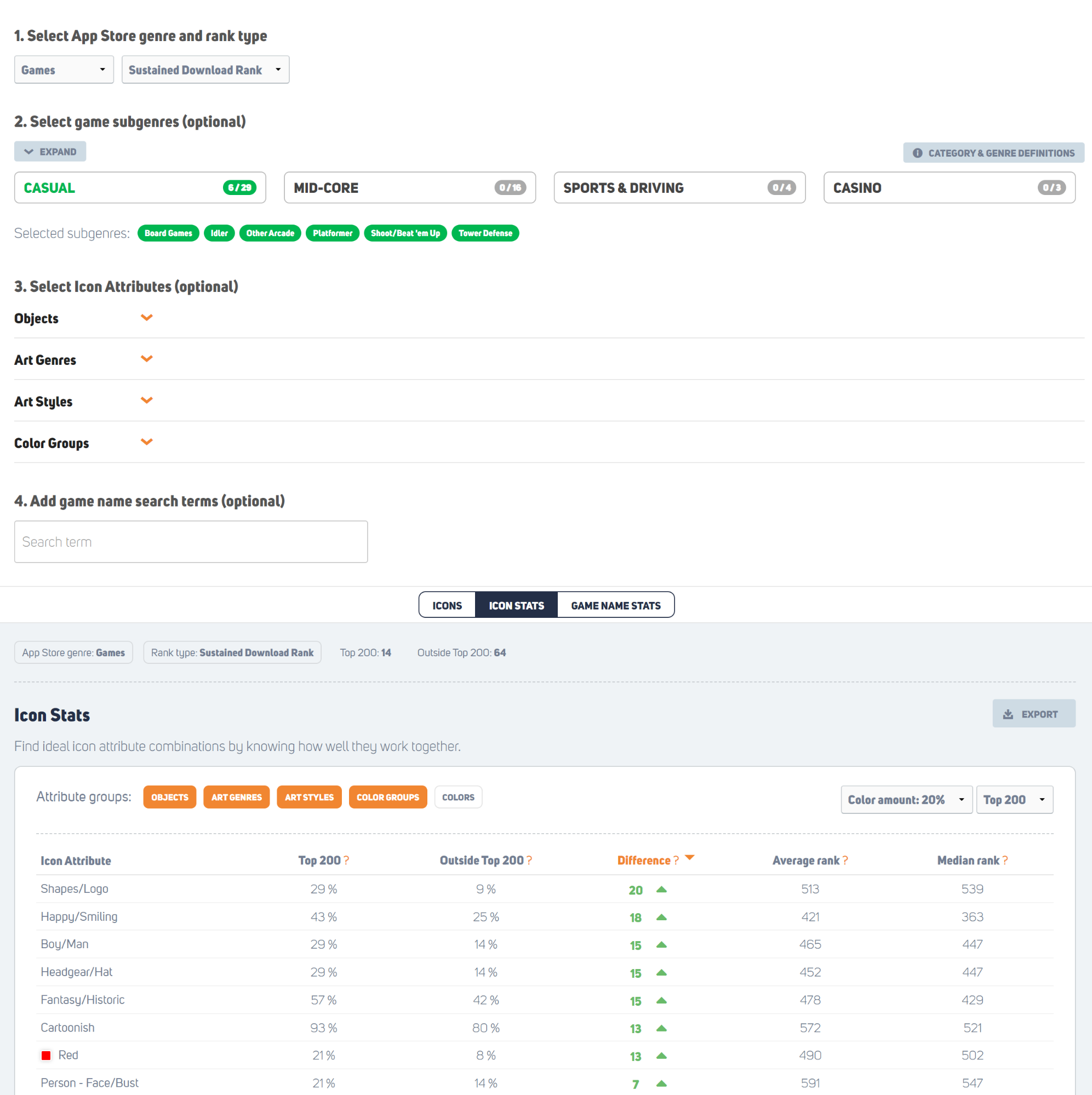The width and height of the screenshot is (1092, 1095).
Task: Click the red color swatch beside Red attribute
Action: 47,1055
